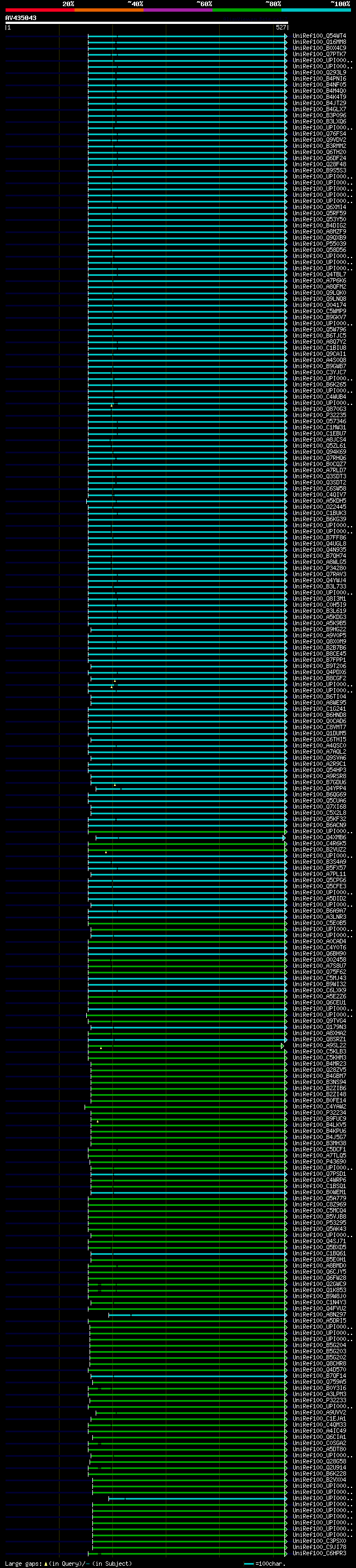The height and width of the screenshot is (1568, 356).
Task: Open UniRef100_B2B7B6 row label
Action: point(319,647)
